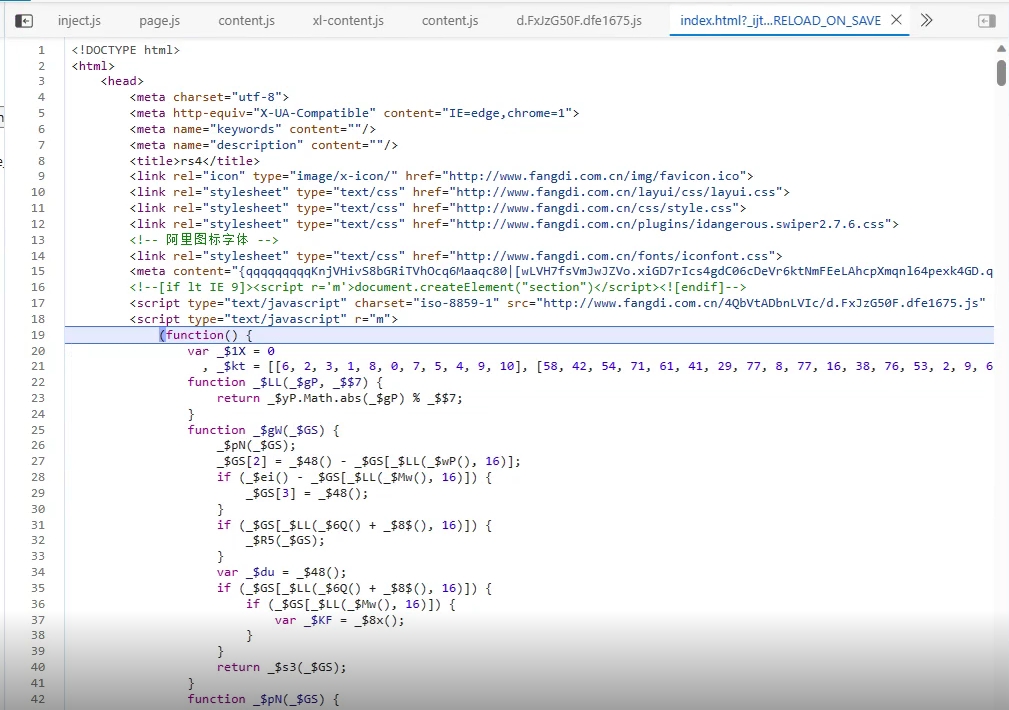Click "function _$LL(_$gP, _$$7)" text
This screenshot has height=710, width=1009.
pos(279,382)
